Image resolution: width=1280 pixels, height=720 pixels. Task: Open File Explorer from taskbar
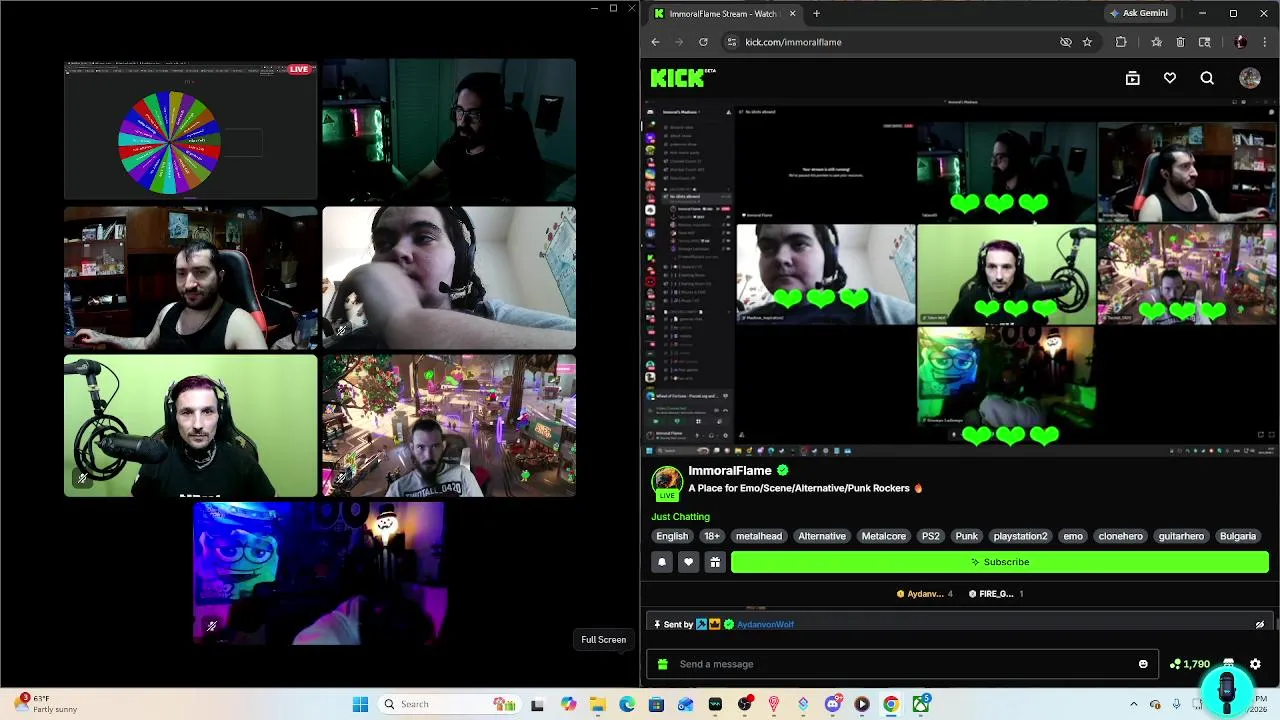coord(598,704)
